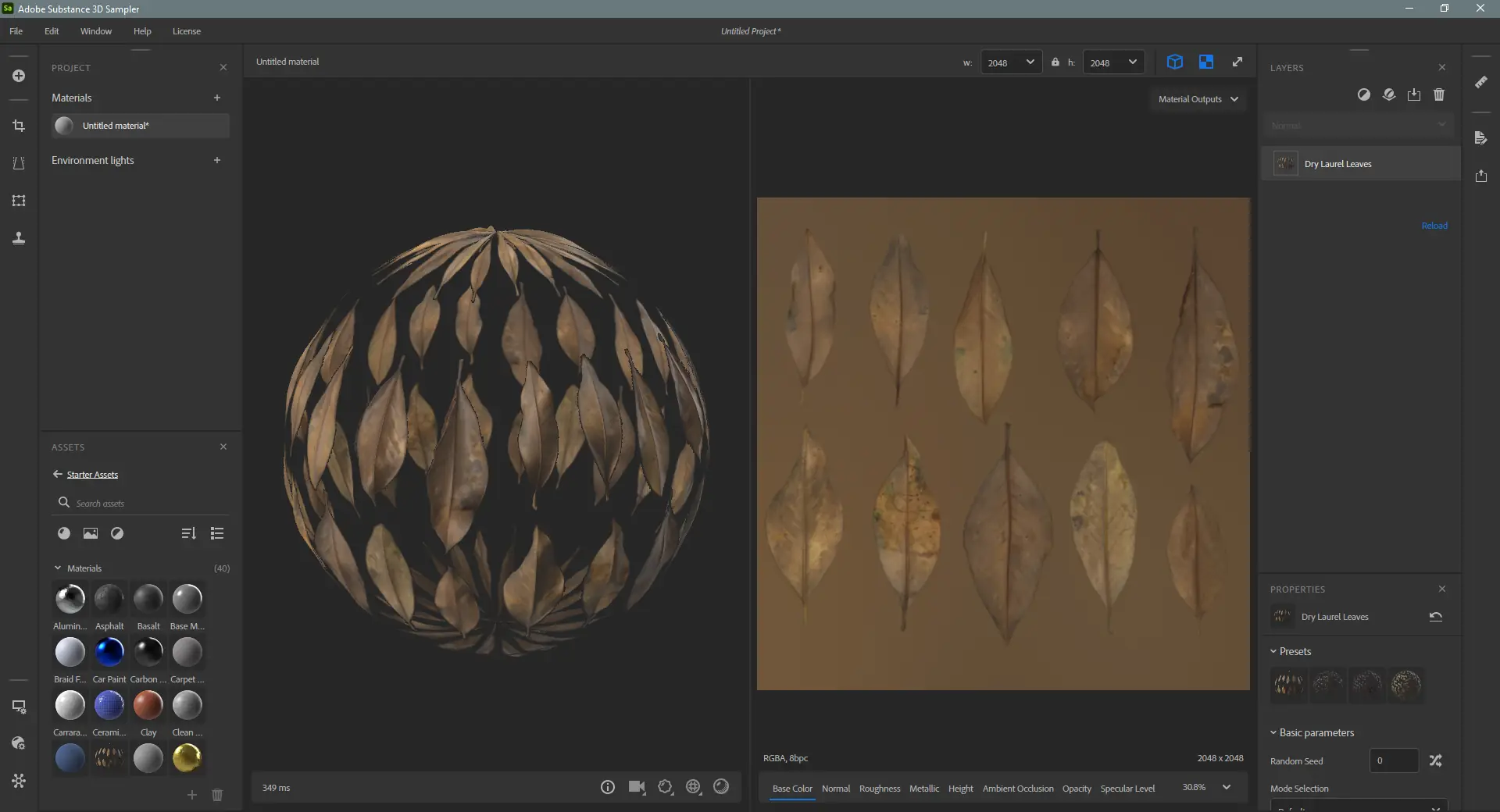The width and height of the screenshot is (1500, 812).
Task: Click the camera icon in the 3D viewport toolbar
Action: click(x=637, y=787)
